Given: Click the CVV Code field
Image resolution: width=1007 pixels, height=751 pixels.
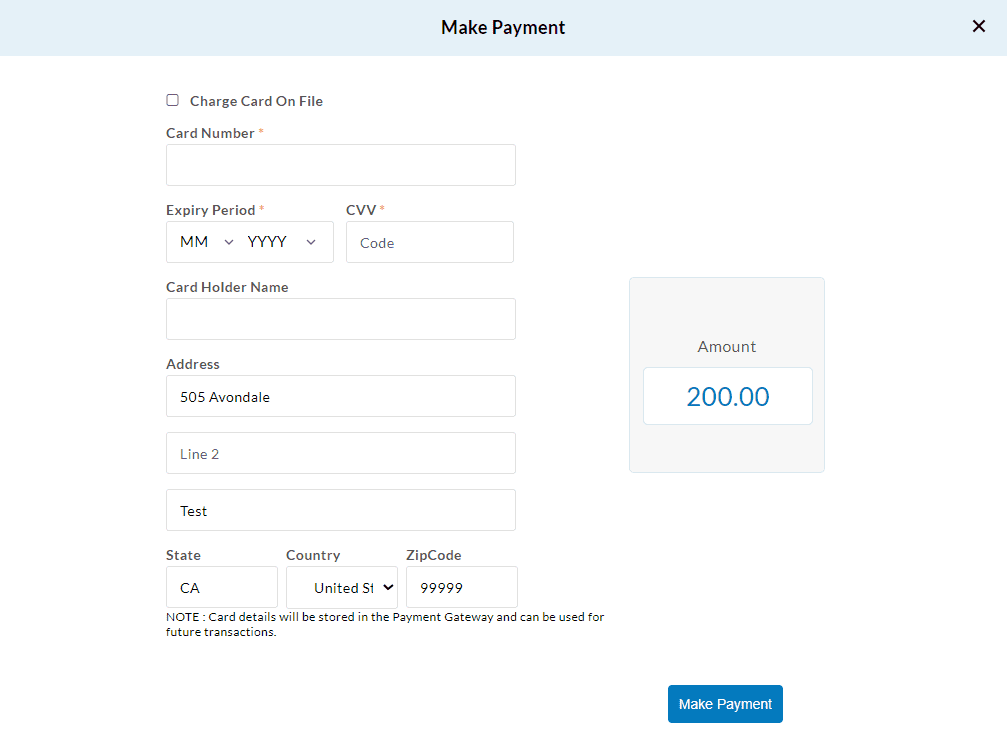Looking at the screenshot, I should pyautogui.click(x=429, y=241).
